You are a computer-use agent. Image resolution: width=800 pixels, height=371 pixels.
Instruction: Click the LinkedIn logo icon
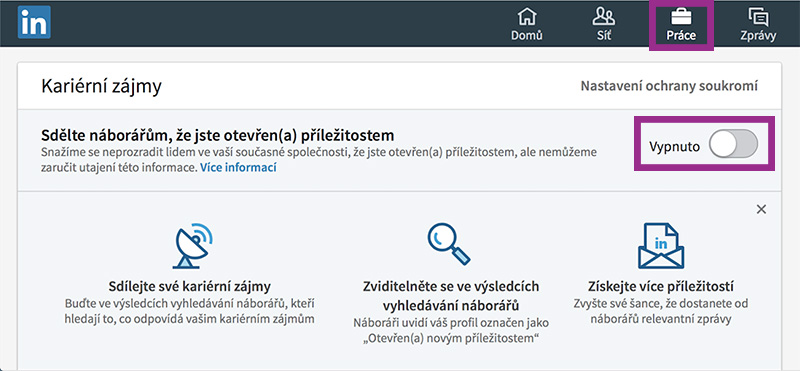(x=34, y=22)
